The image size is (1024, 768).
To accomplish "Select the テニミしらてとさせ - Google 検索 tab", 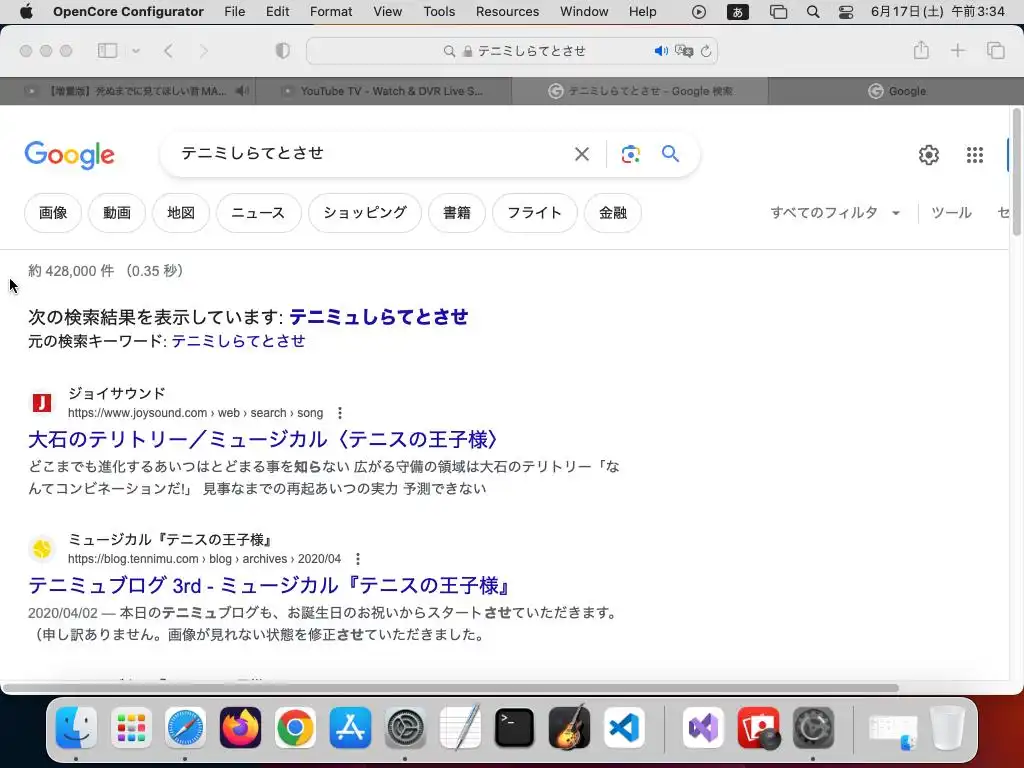I will [640, 91].
